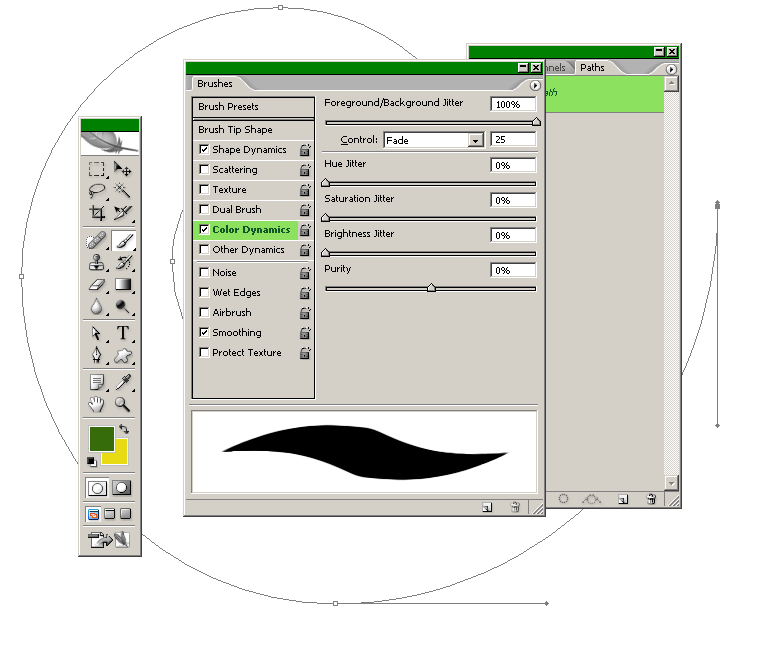Image resolution: width=760 pixels, height=653 pixels.
Task: Enable Scattering checkbox
Action: click(204, 169)
